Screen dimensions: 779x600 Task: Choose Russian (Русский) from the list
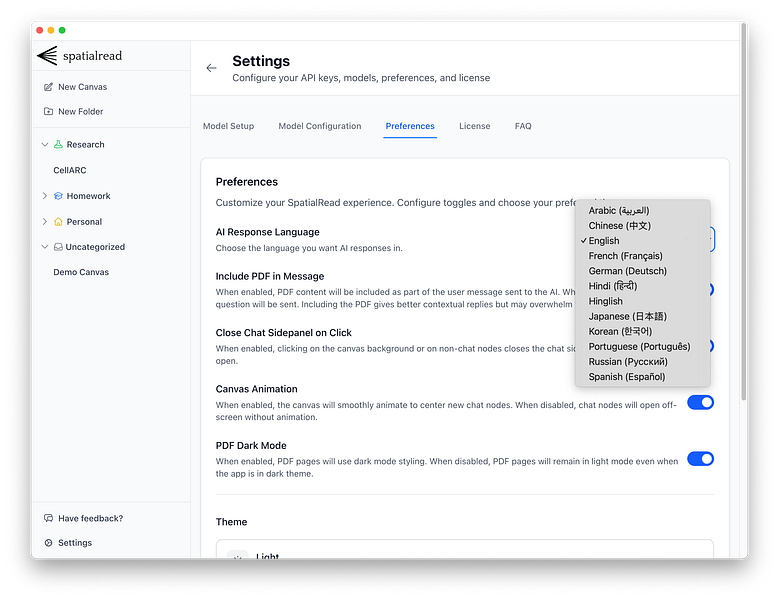pos(642,362)
